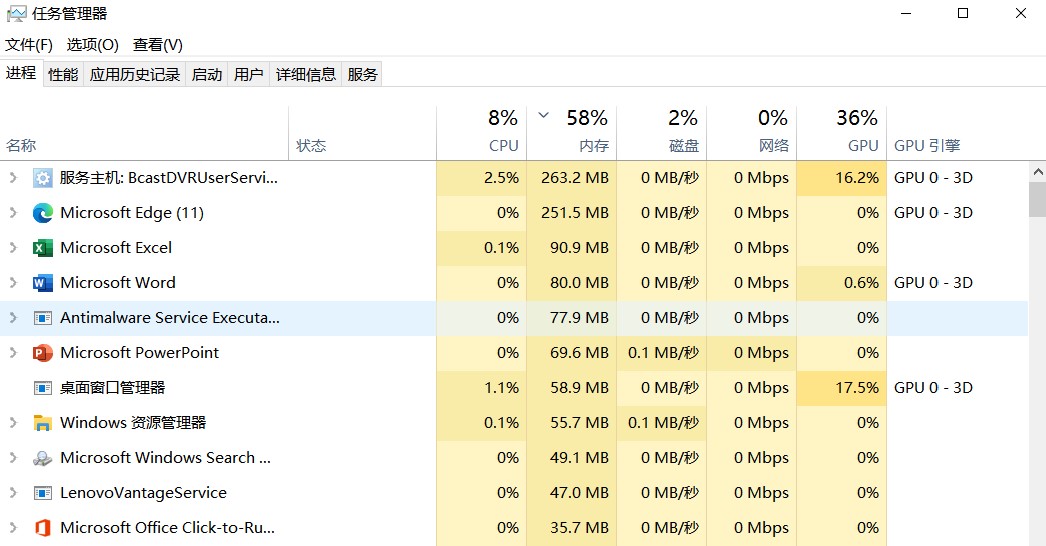
Task: Click the 69.6 MB PowerPoint memory value
Action: (x=579, y=352)
